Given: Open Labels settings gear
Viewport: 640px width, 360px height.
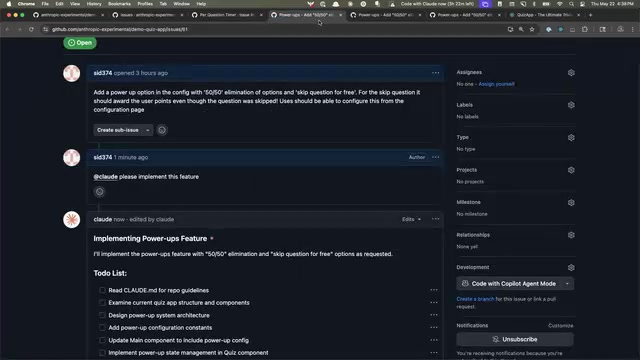Looking at the screenshot, I should [x=571, y=105].
